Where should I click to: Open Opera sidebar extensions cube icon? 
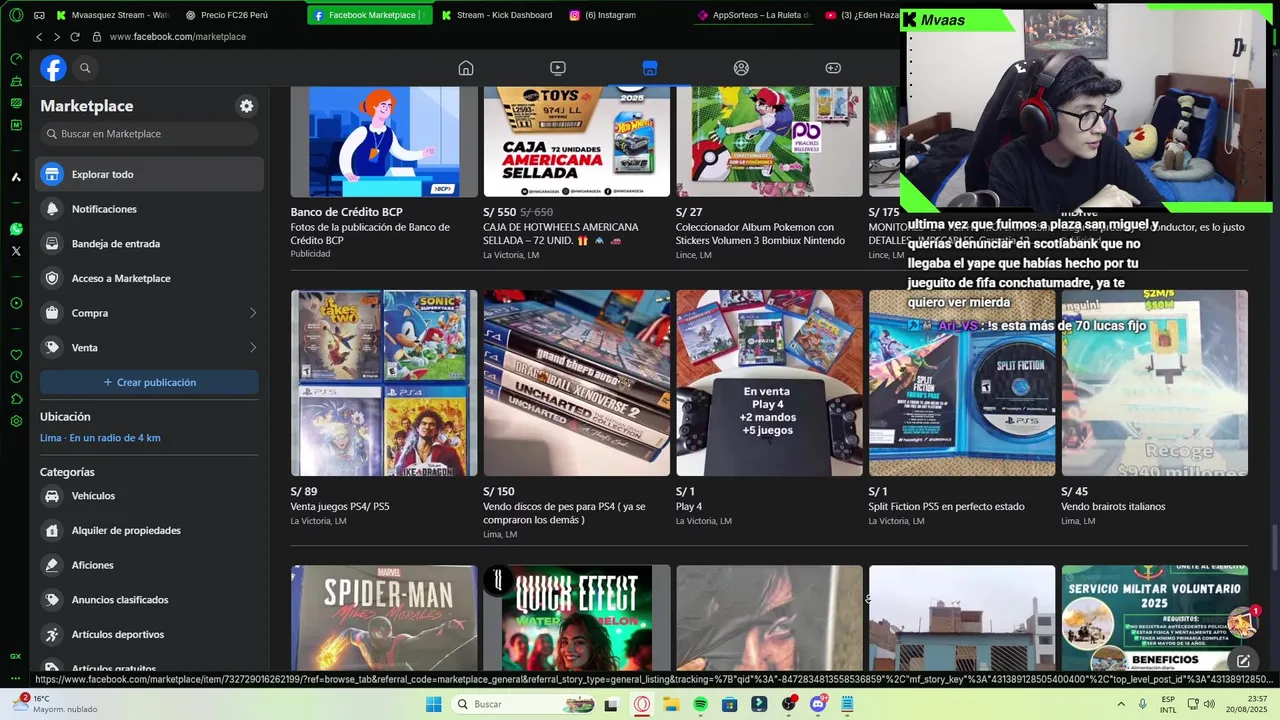(16, 399)
